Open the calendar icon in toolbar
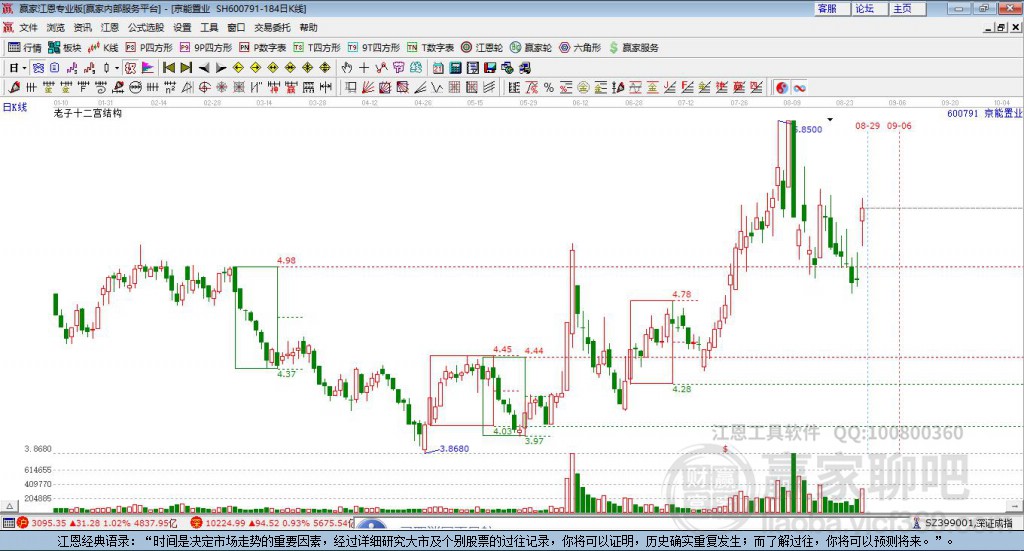1024x551 pixels. tap(438, 68)
